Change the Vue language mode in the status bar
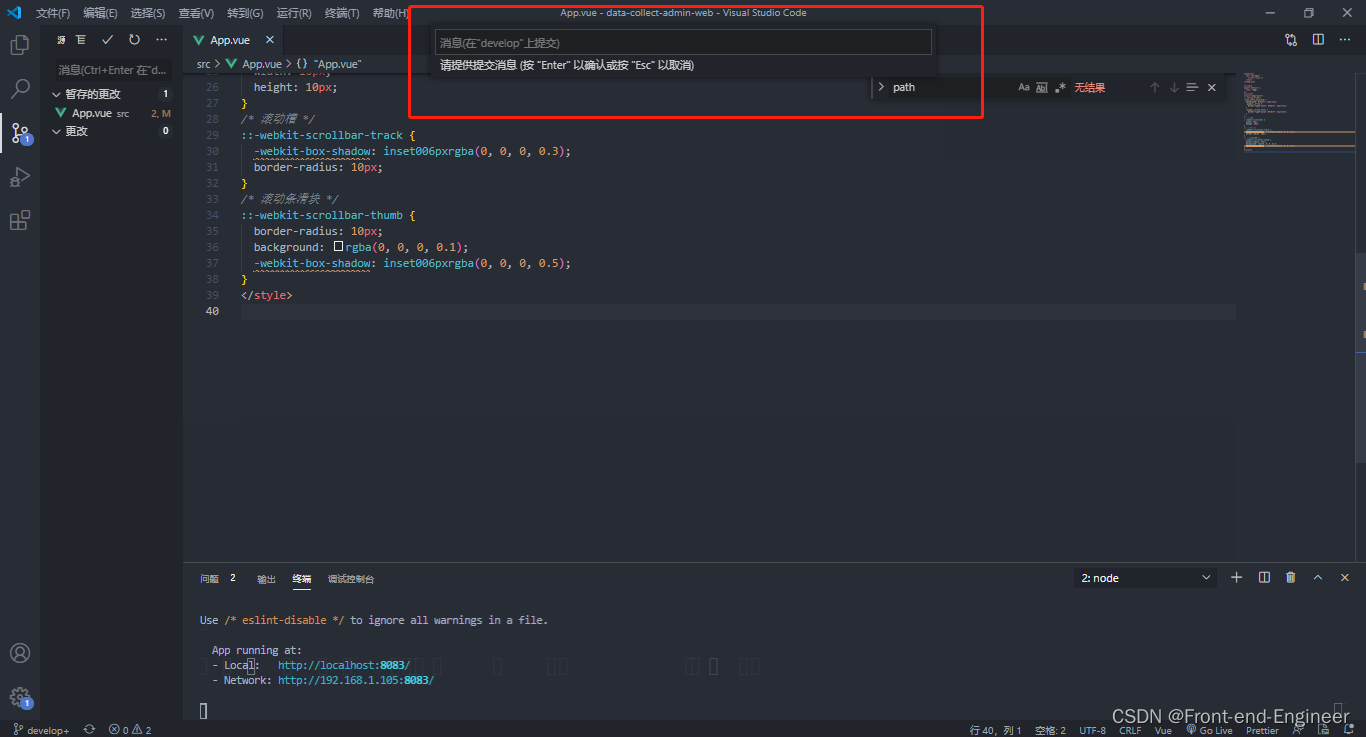Image resolution: width=1366 pixels, height=737 pixels. pos(1163,730)
